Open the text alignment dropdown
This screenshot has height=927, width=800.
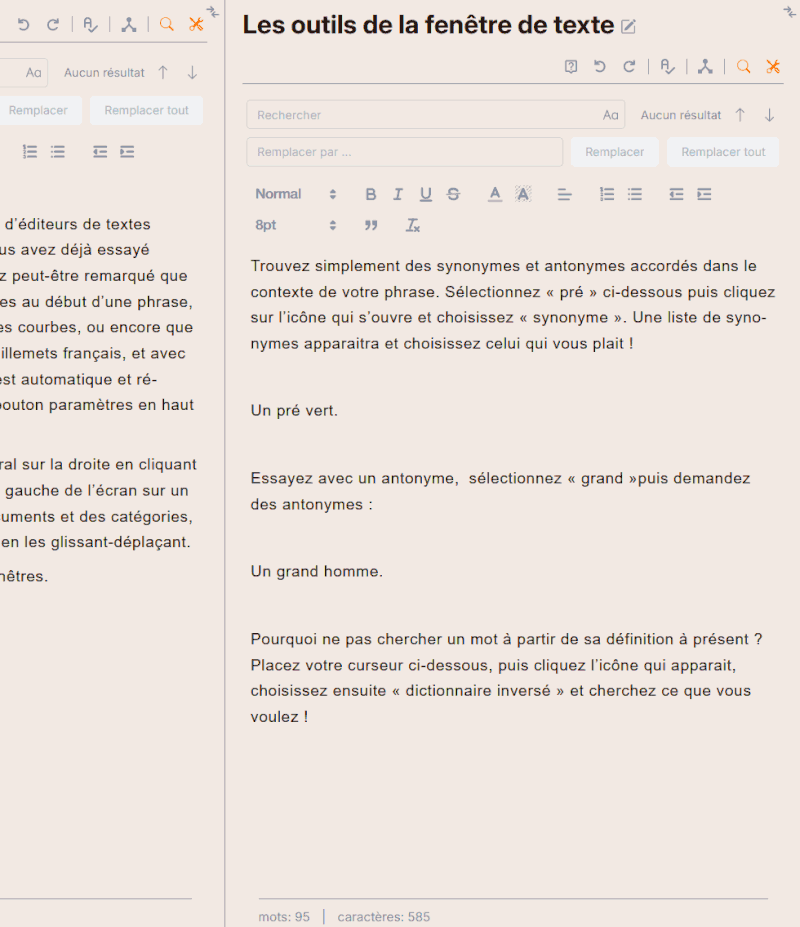564,194
